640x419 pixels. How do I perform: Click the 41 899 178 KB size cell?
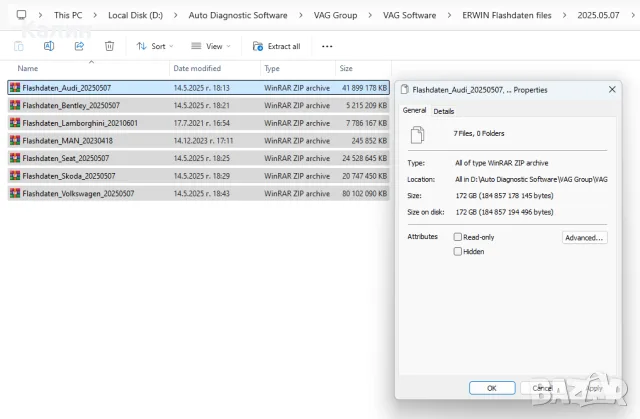(x=364, y=88)
